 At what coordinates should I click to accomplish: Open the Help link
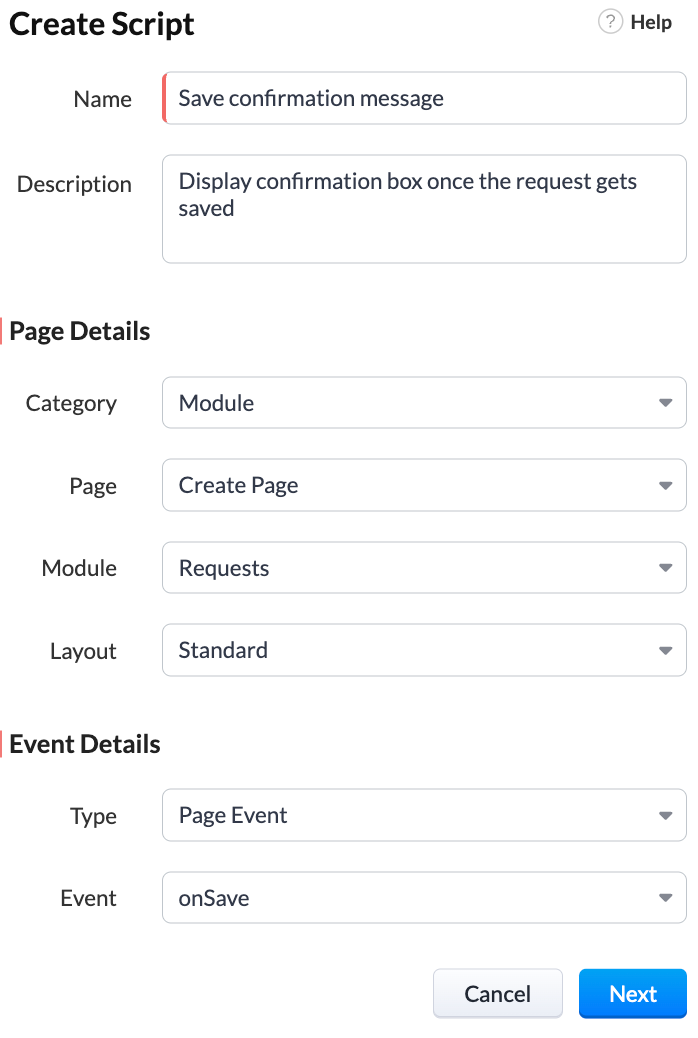click(x=649, y=21)
